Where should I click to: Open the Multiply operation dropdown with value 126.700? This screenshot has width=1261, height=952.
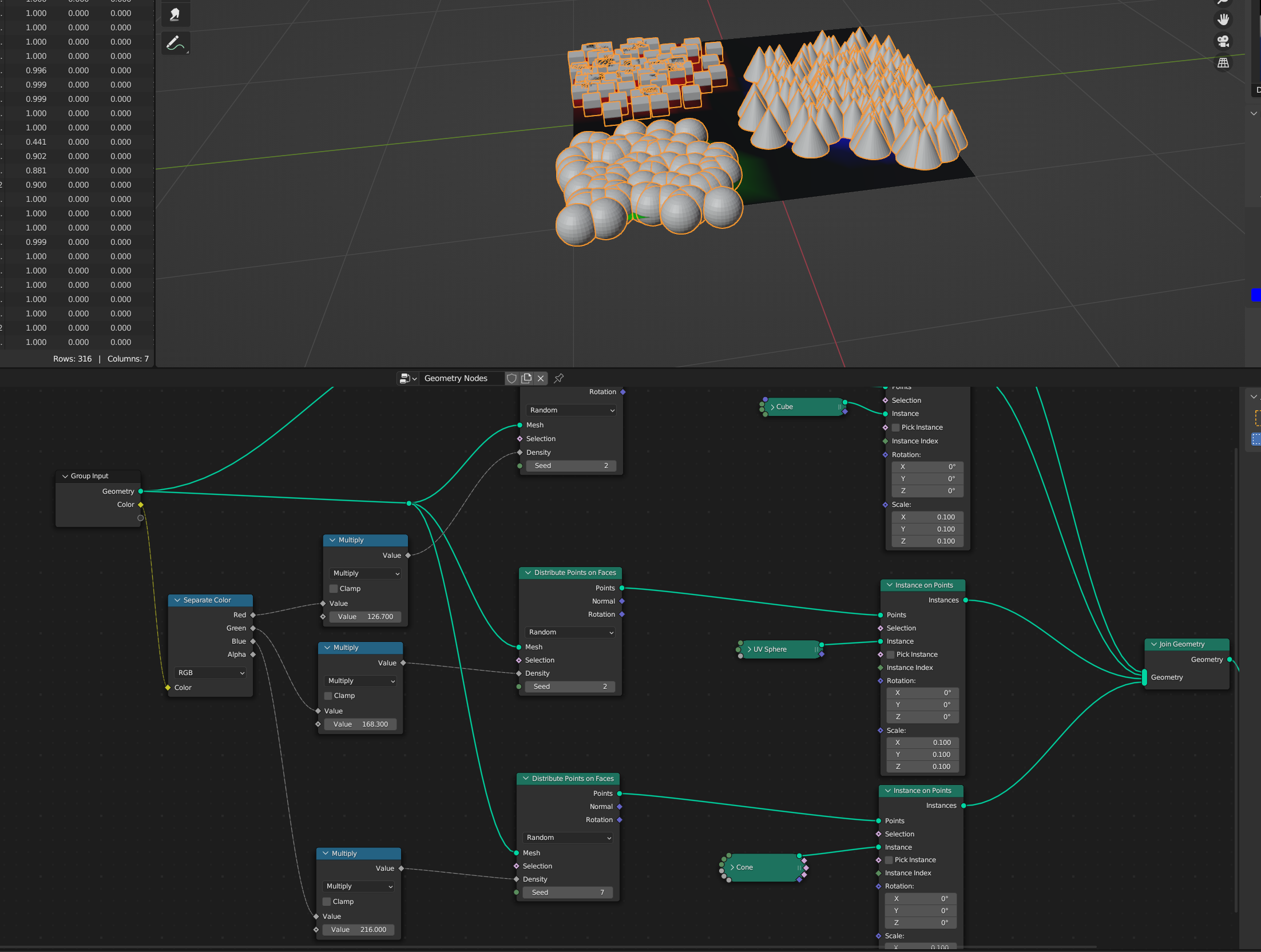pos(366,573)
